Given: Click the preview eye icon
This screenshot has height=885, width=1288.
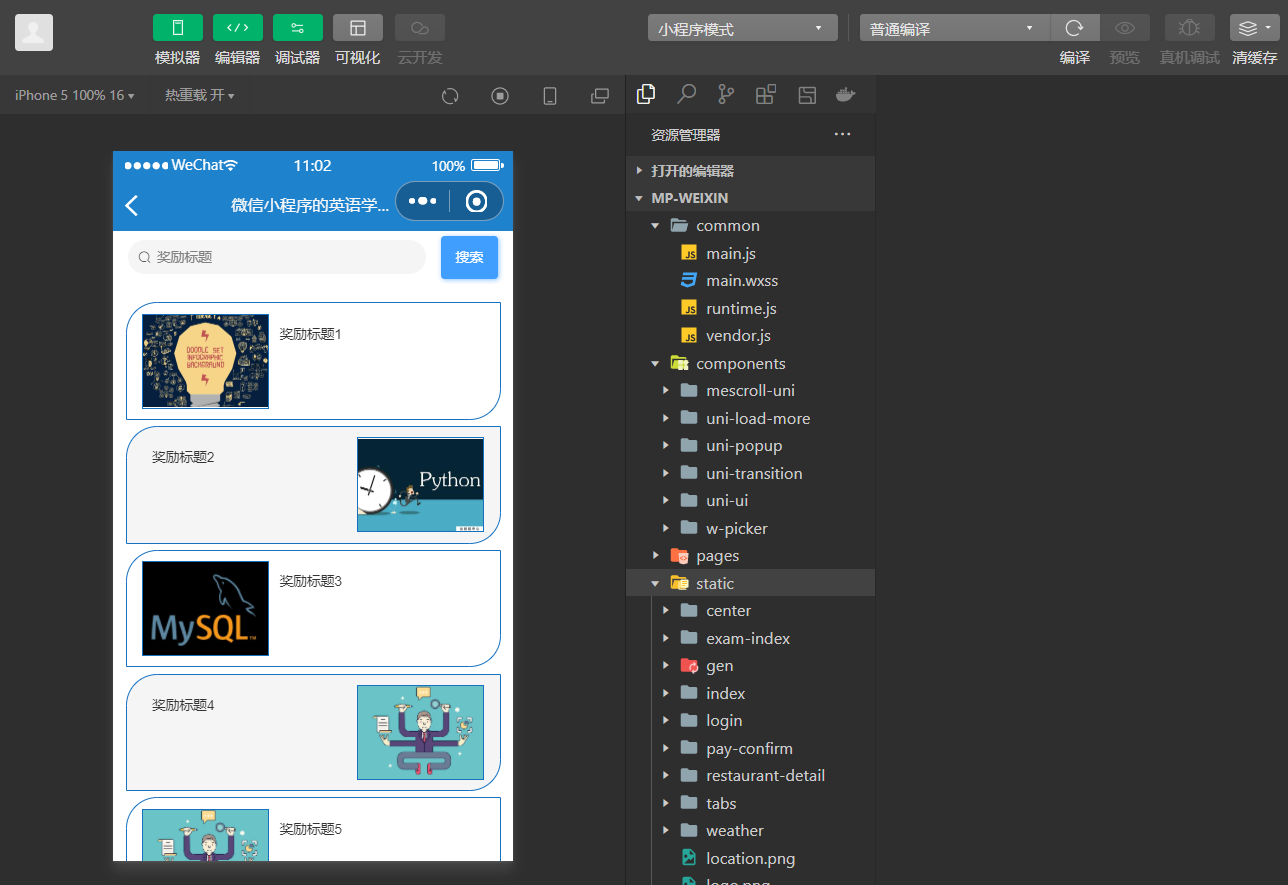Looking at the screenshot, I should tap(1125, 28).
